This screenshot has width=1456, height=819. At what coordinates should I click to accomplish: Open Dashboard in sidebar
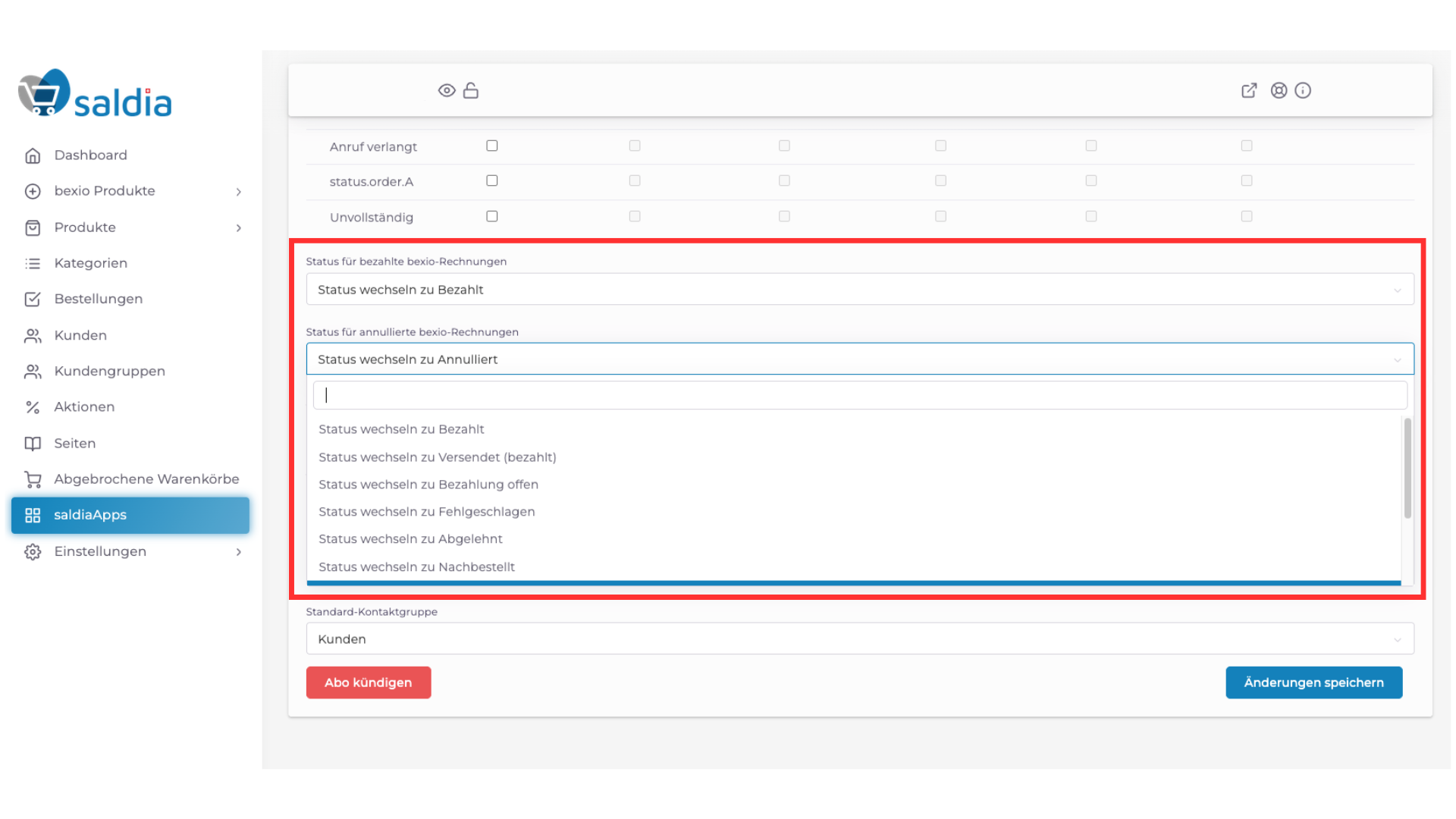click(130, 155)
